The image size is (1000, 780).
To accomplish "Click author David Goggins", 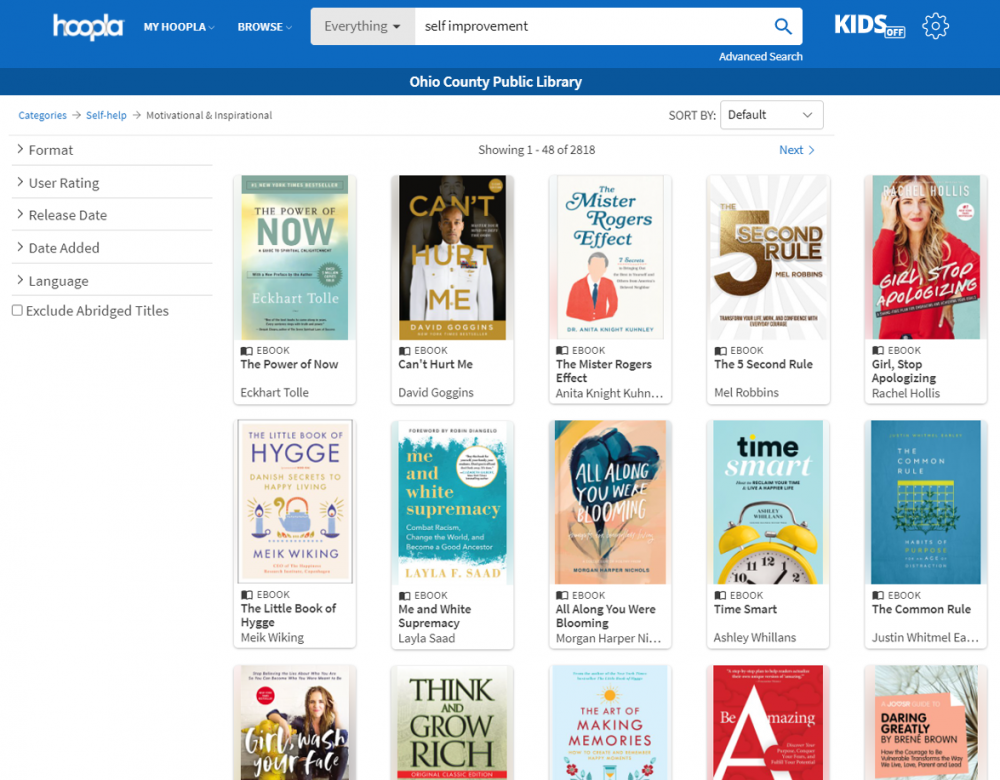I will [436, 393].
